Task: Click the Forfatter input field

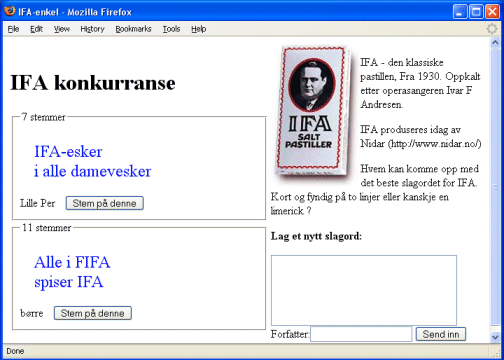Action: pyautogui.click(x=361, y=334)
